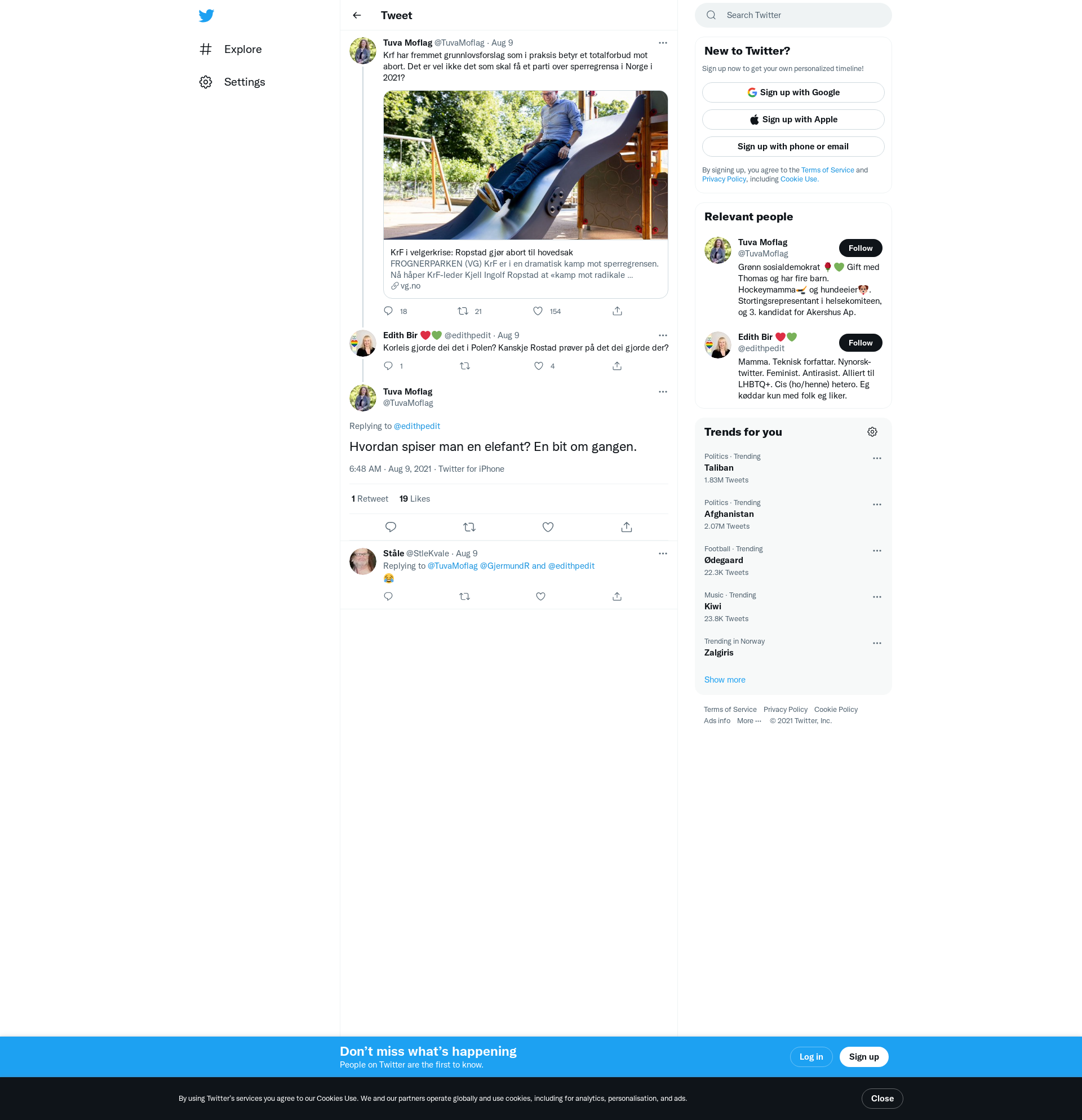
Task: Open the vg.no article image card
Action: pyautogui.click(x=526, y=165)
